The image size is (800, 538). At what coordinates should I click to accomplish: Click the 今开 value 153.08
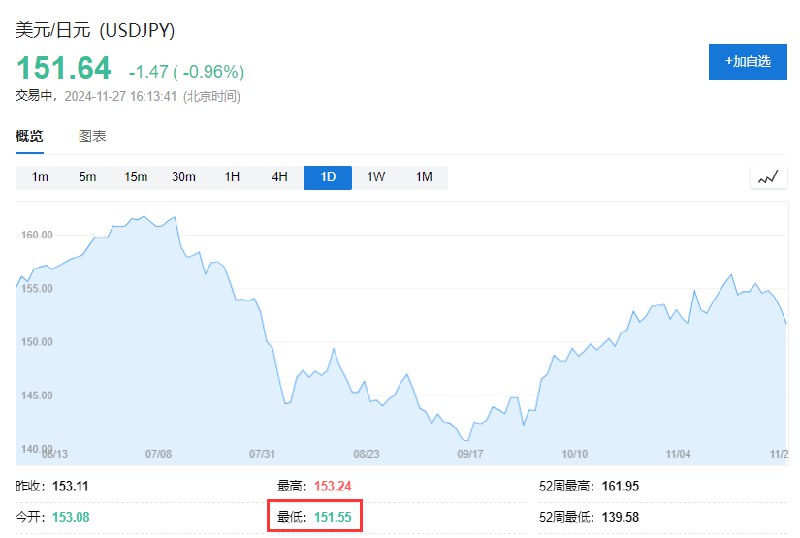tap(70, 517)
